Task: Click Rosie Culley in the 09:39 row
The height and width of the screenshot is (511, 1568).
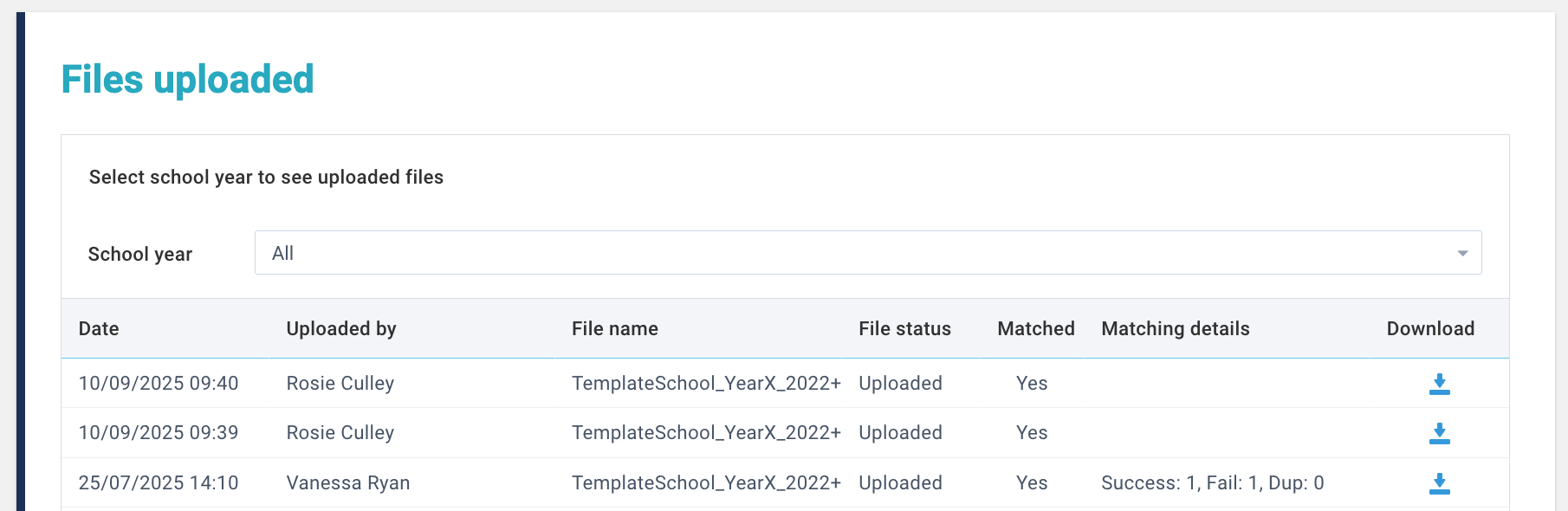Action: click(340, 433)
